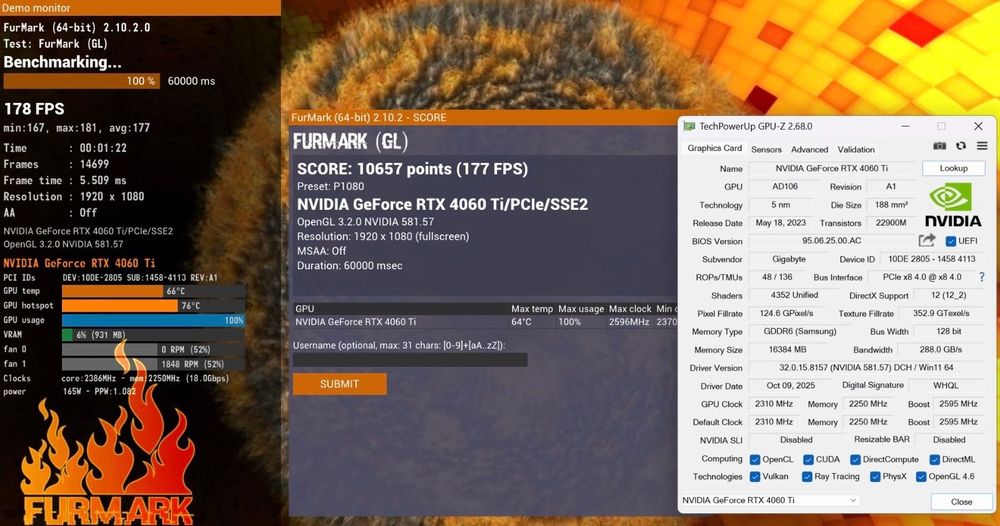Click the DirectX Support 12 (12_2) field
The height and width of the screenshot is (526, 1000).
(948, 295)
